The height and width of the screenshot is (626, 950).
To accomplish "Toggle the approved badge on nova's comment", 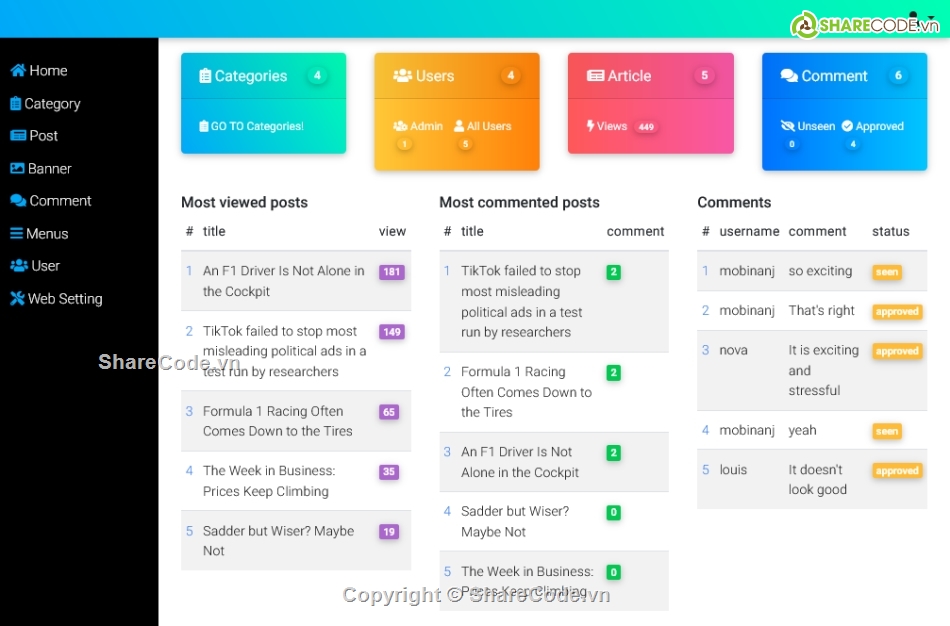I will [x=897, y=351].
